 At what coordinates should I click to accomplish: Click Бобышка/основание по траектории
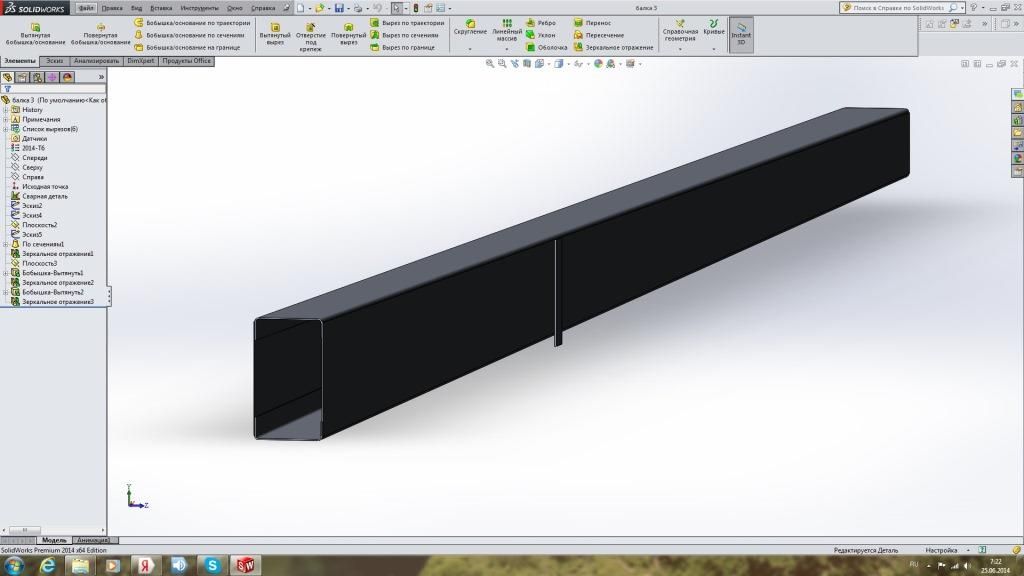[x=193, y=23]
